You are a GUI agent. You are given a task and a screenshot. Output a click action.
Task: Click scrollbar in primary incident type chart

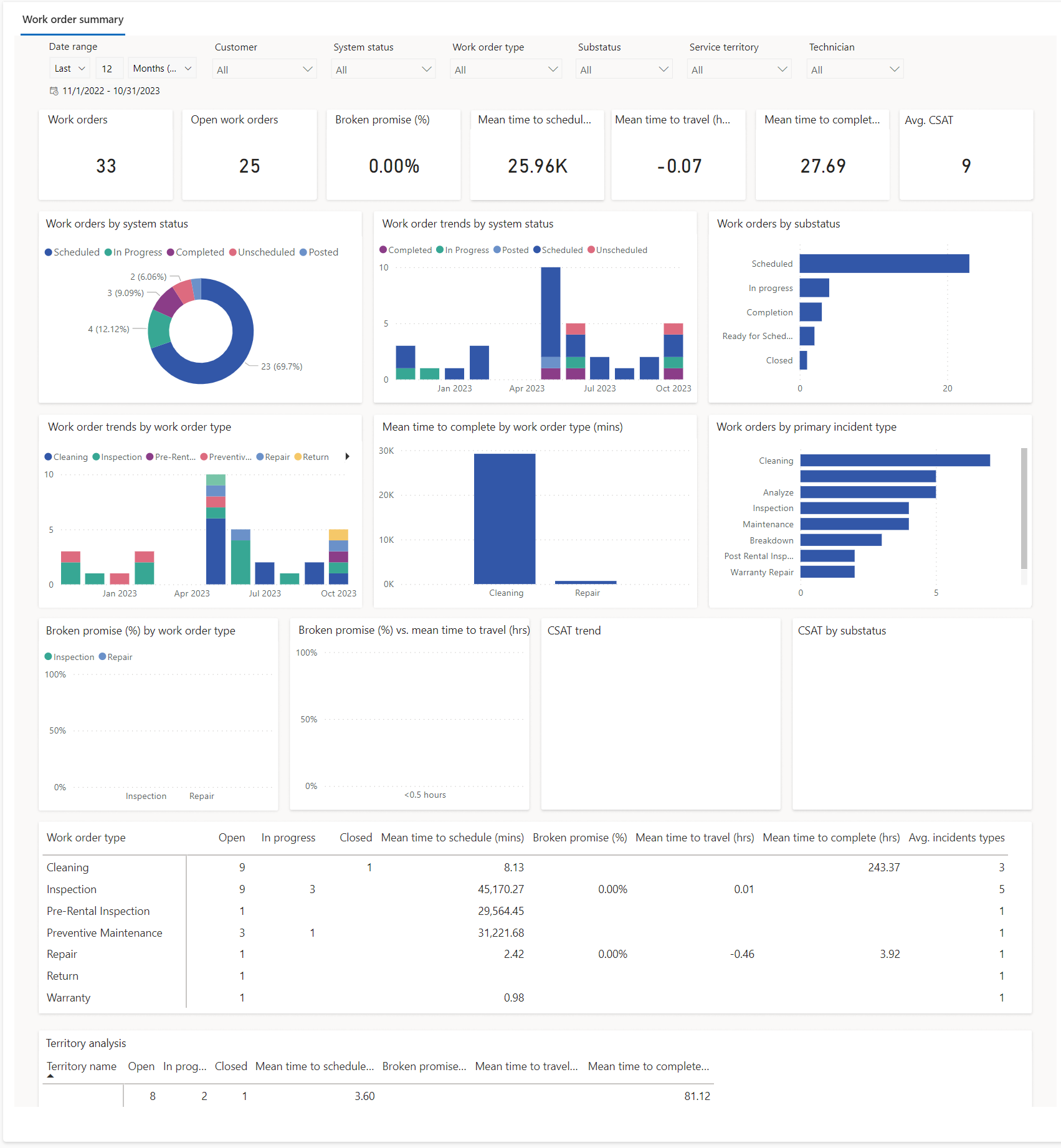click(x=1024, y=509)
